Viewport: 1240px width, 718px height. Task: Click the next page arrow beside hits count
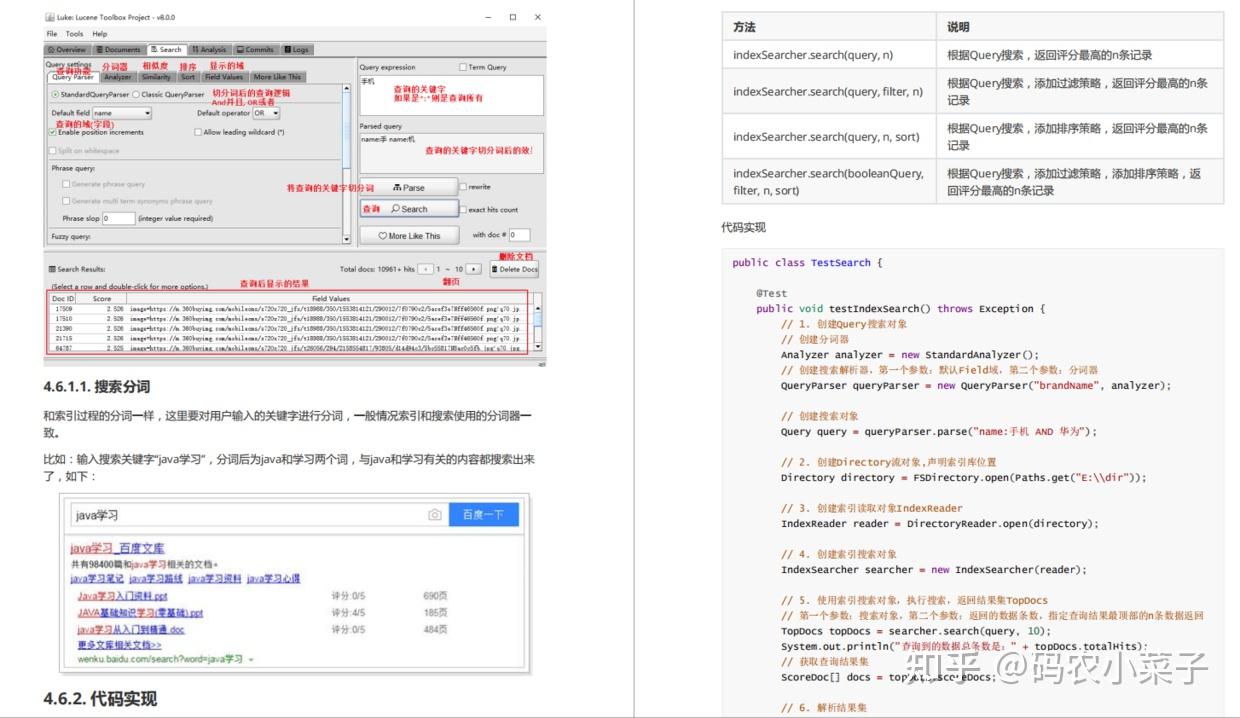click(x=473, y=267)
